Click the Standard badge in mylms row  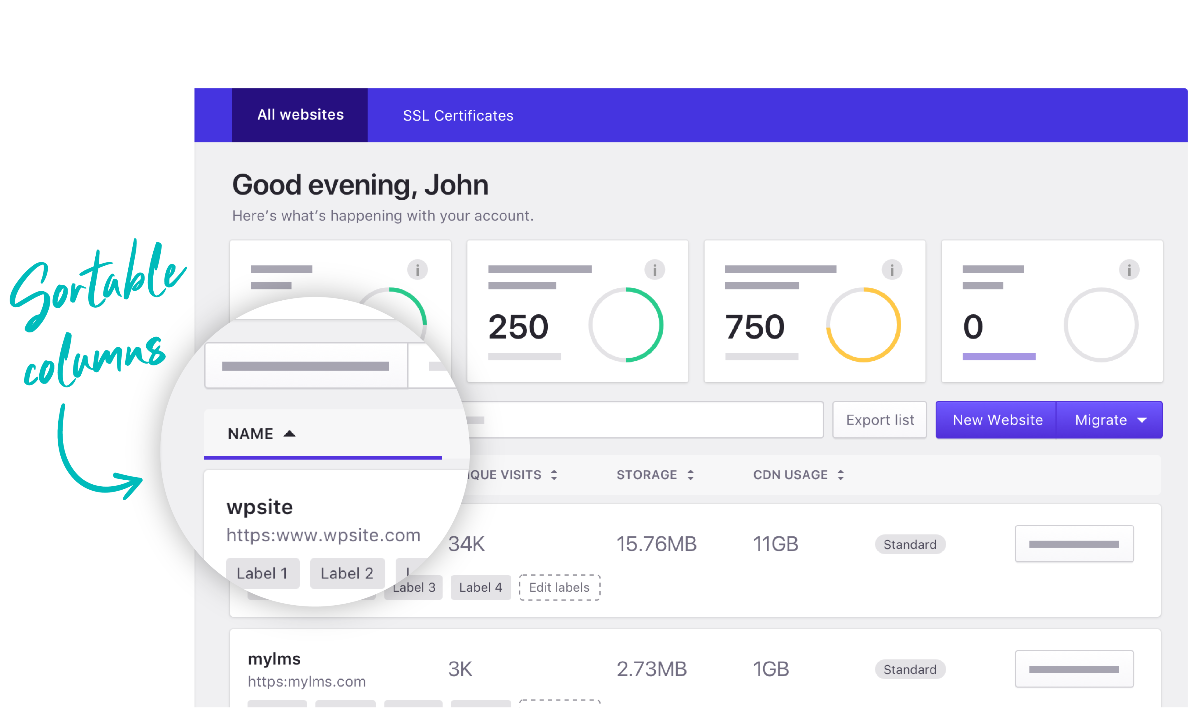click(x=910, y=670)
